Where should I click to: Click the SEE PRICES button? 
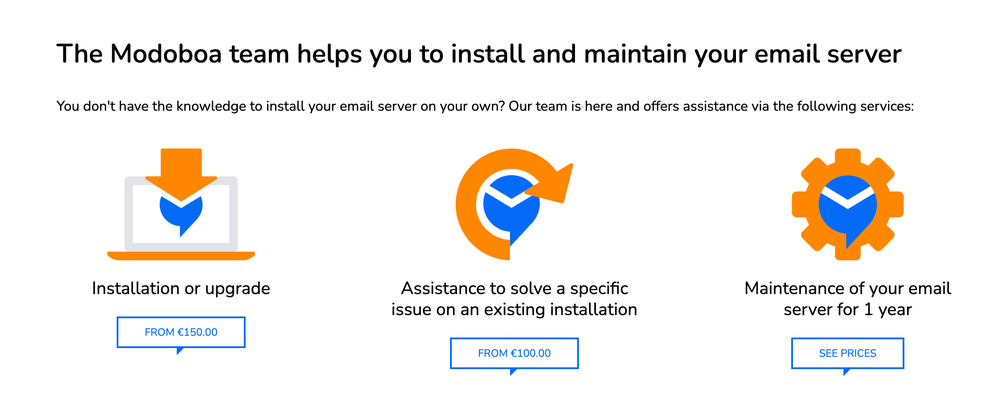[x=848, y=354]
